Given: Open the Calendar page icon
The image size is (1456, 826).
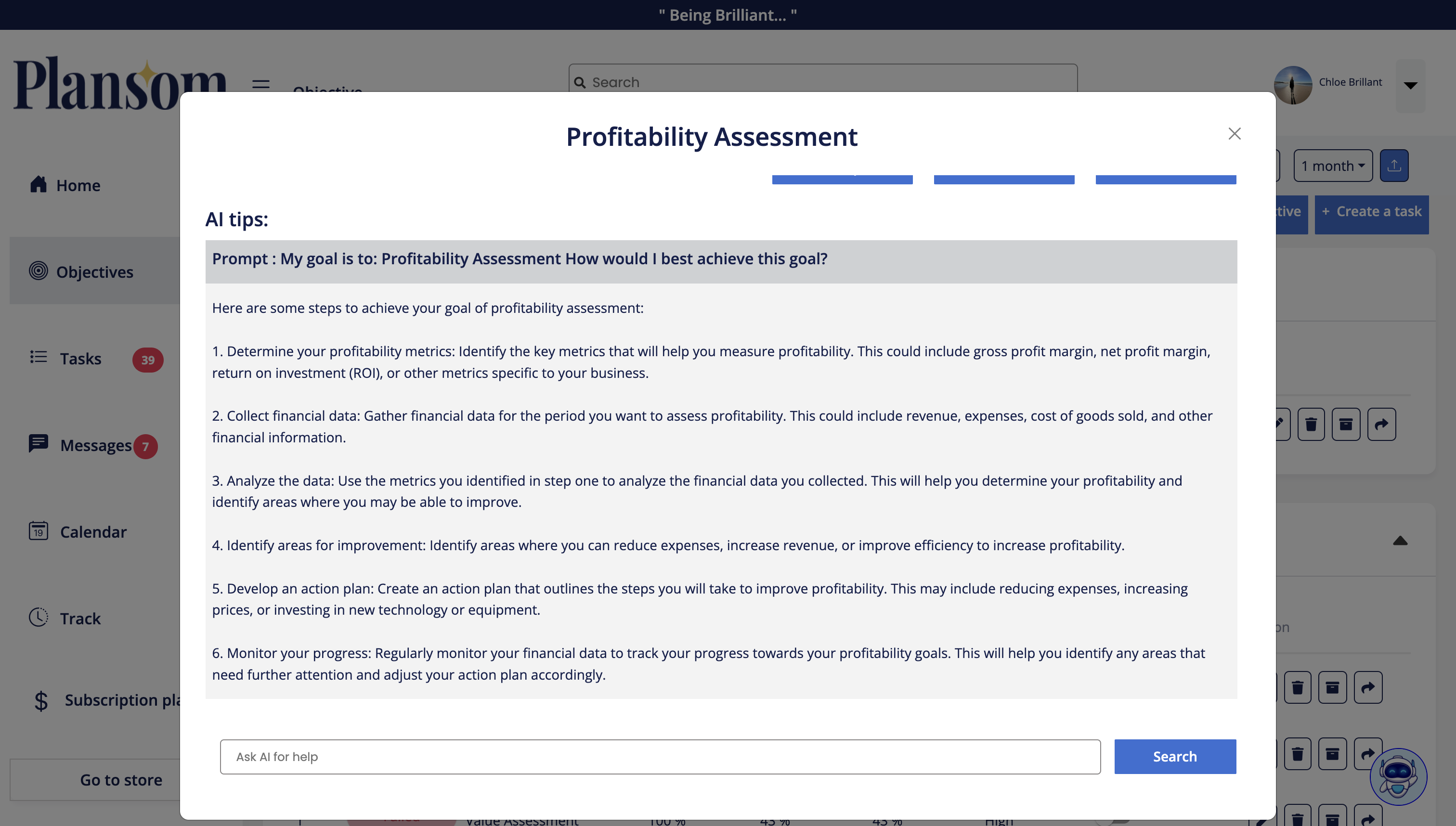Looking at the screenshot, I should [x=38, y=531].
